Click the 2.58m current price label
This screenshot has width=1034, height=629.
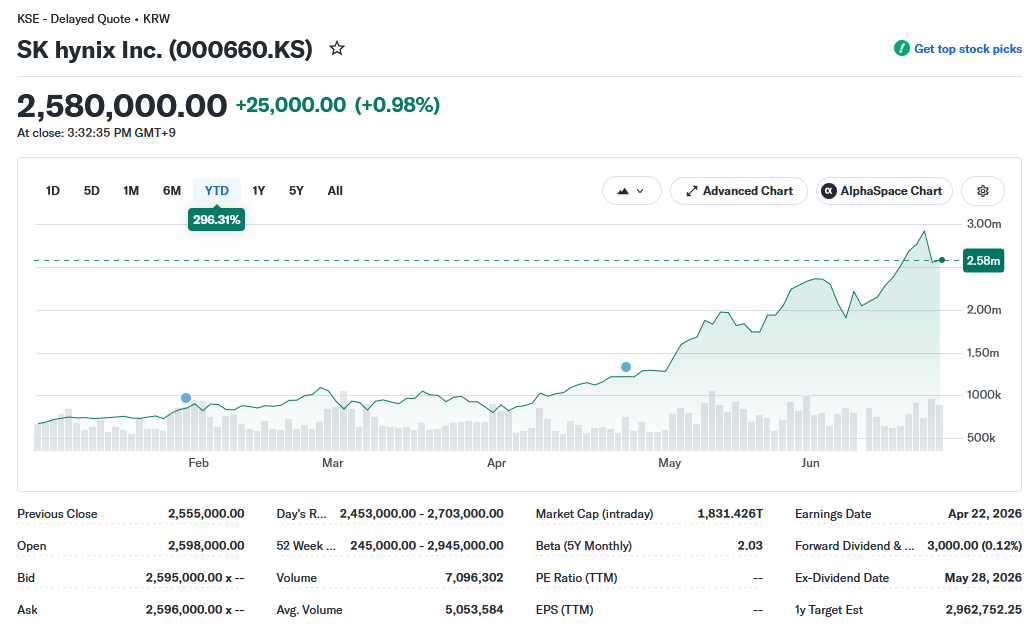(x=983, y=260)
